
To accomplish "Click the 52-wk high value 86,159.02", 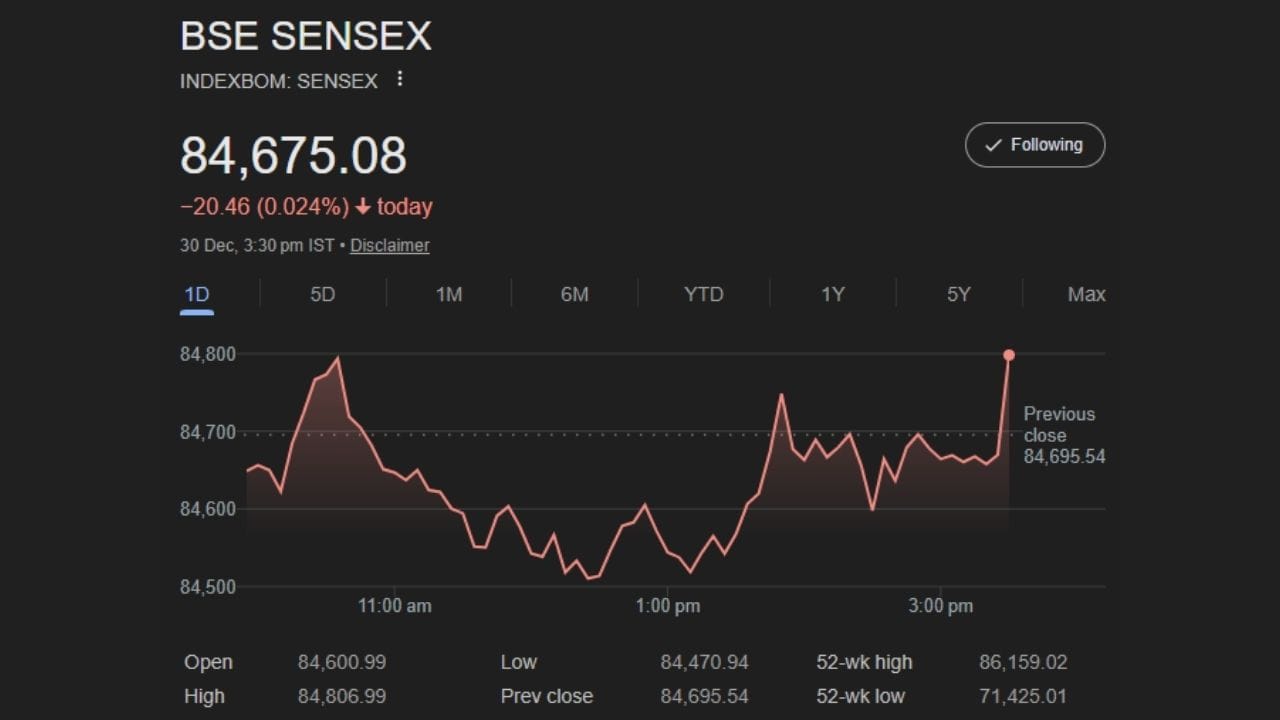I will [x=1023, y=662].
